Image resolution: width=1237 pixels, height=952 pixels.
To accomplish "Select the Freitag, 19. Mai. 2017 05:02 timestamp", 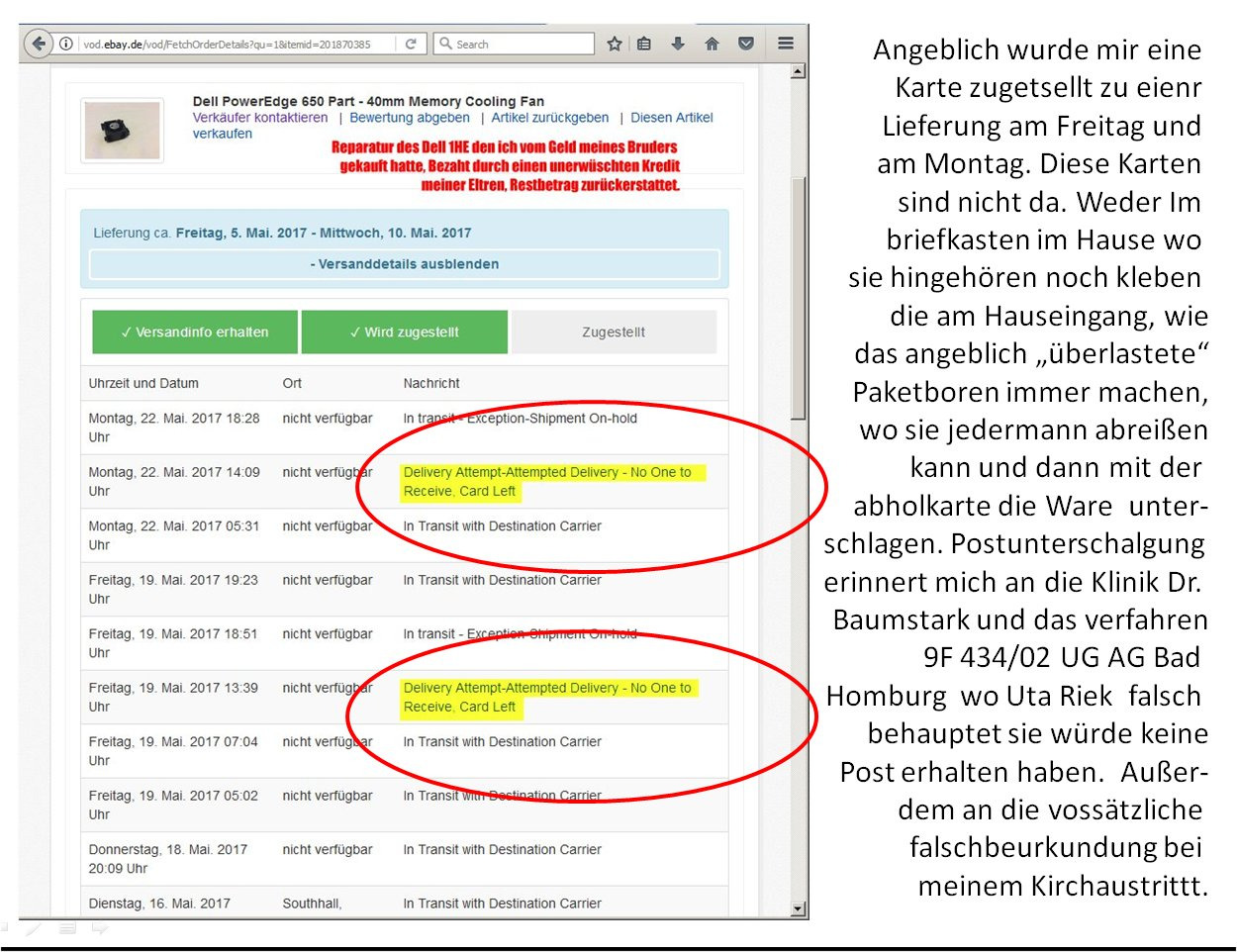I will click(x=173, y=806).
